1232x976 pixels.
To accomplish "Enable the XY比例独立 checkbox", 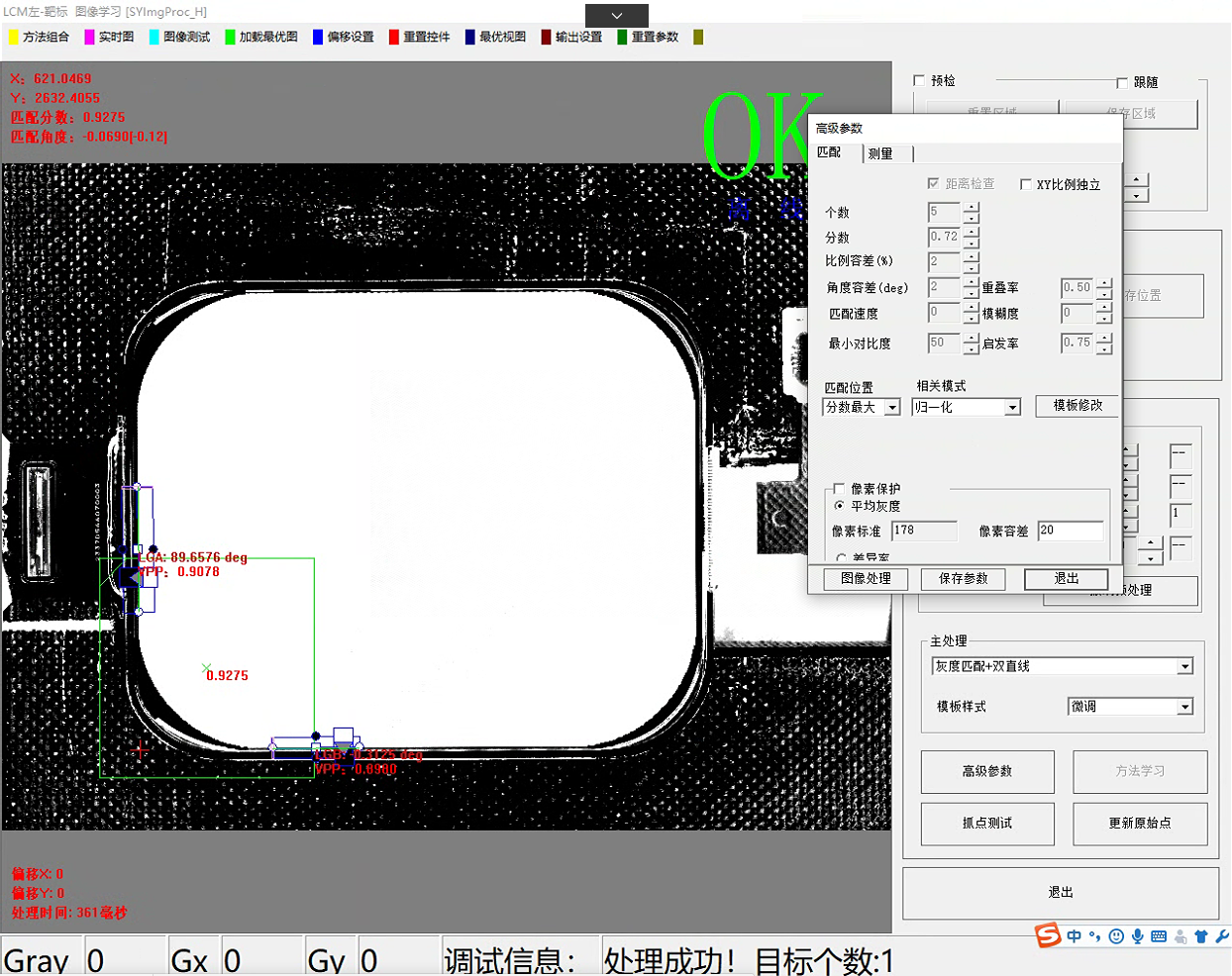I will pyautogui.click(x=1026, y=184).
